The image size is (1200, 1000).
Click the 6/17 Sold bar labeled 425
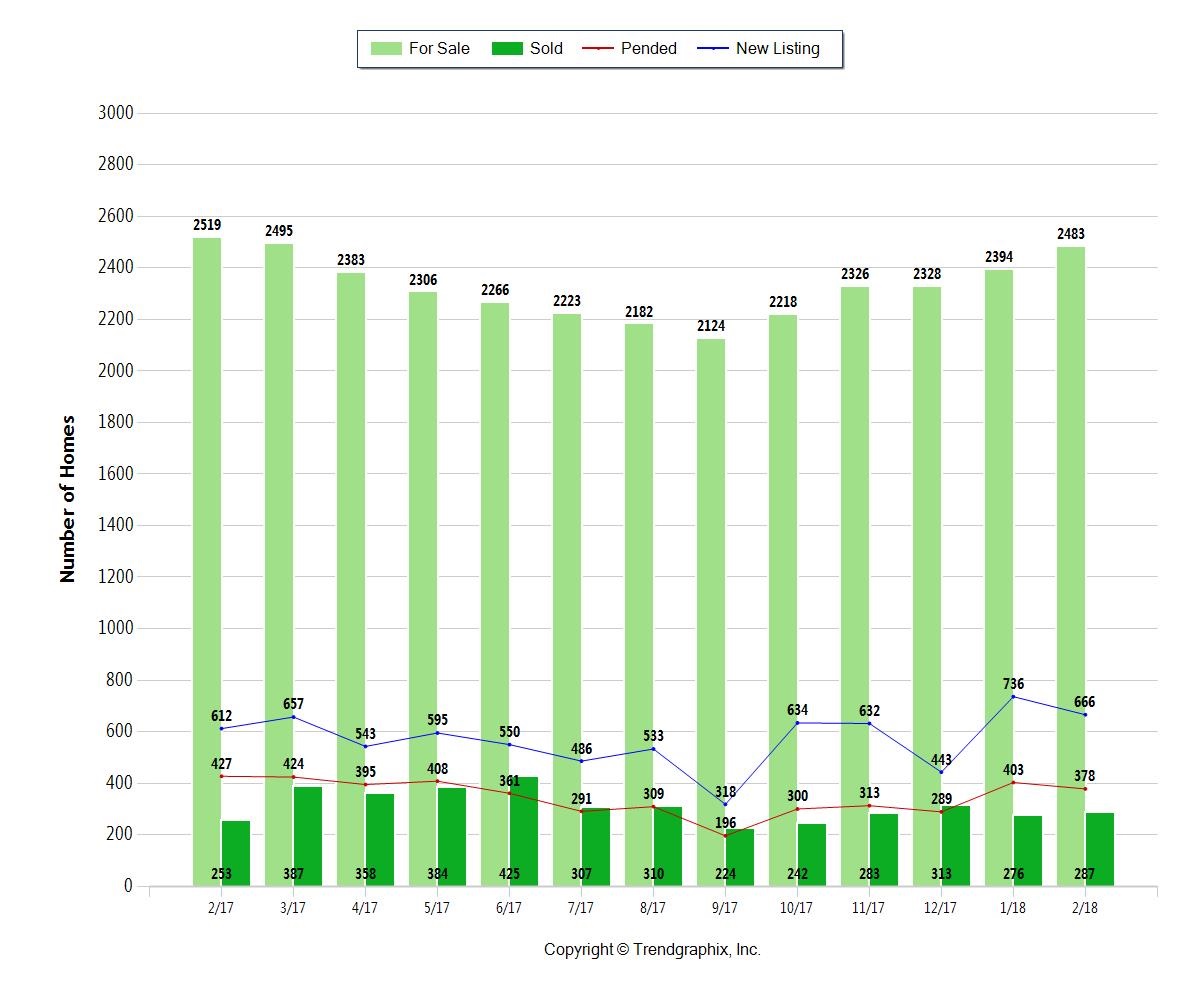click(523, 830)
